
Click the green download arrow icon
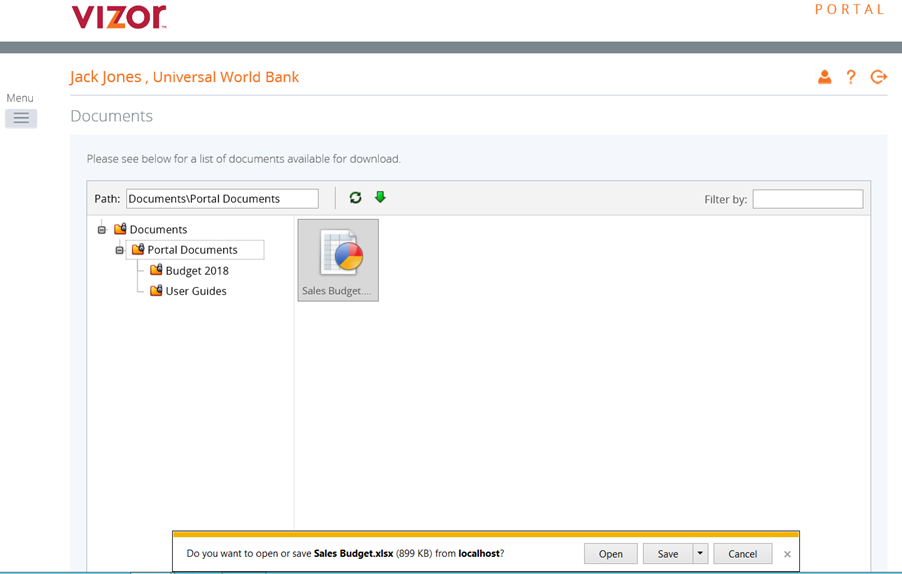pos(380,198)
